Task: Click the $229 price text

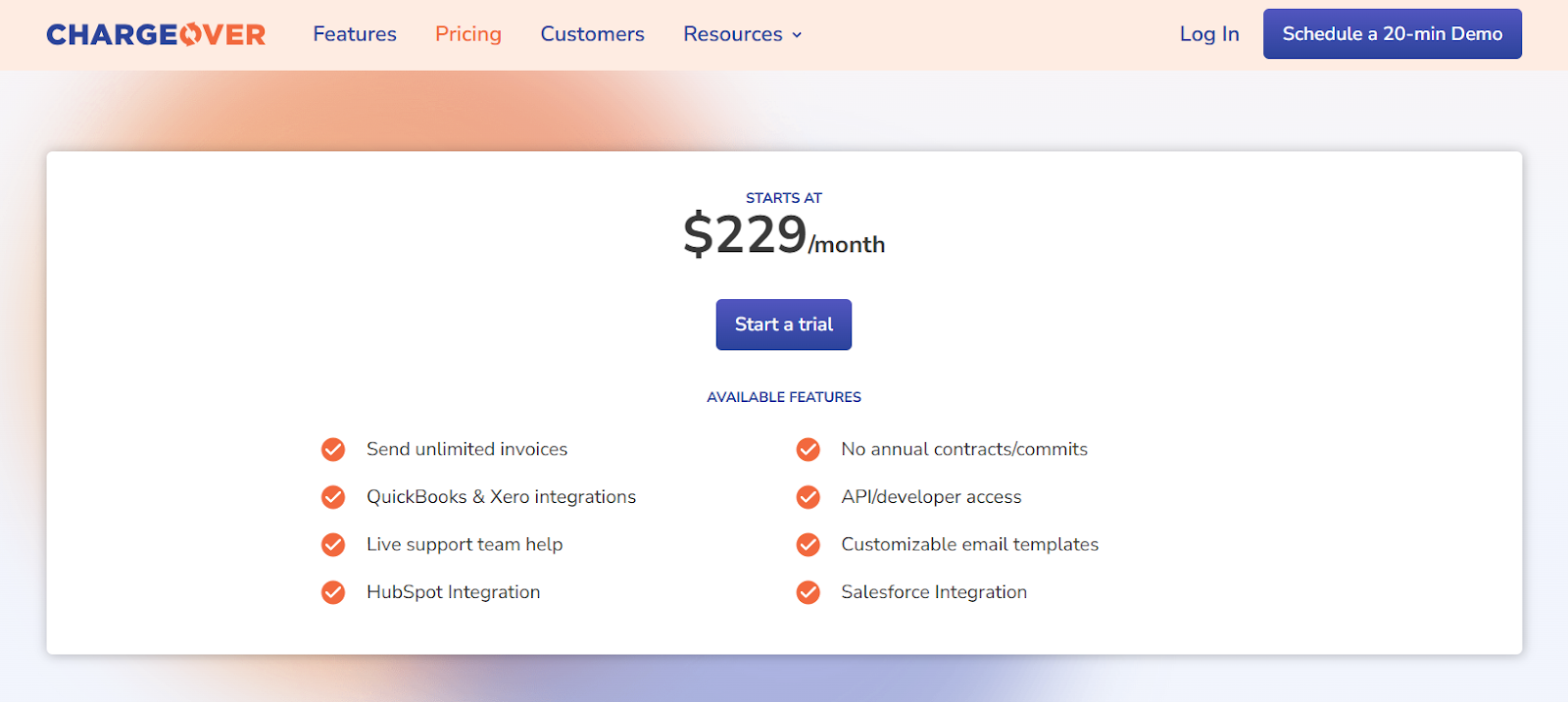Action: pos(745,234)
